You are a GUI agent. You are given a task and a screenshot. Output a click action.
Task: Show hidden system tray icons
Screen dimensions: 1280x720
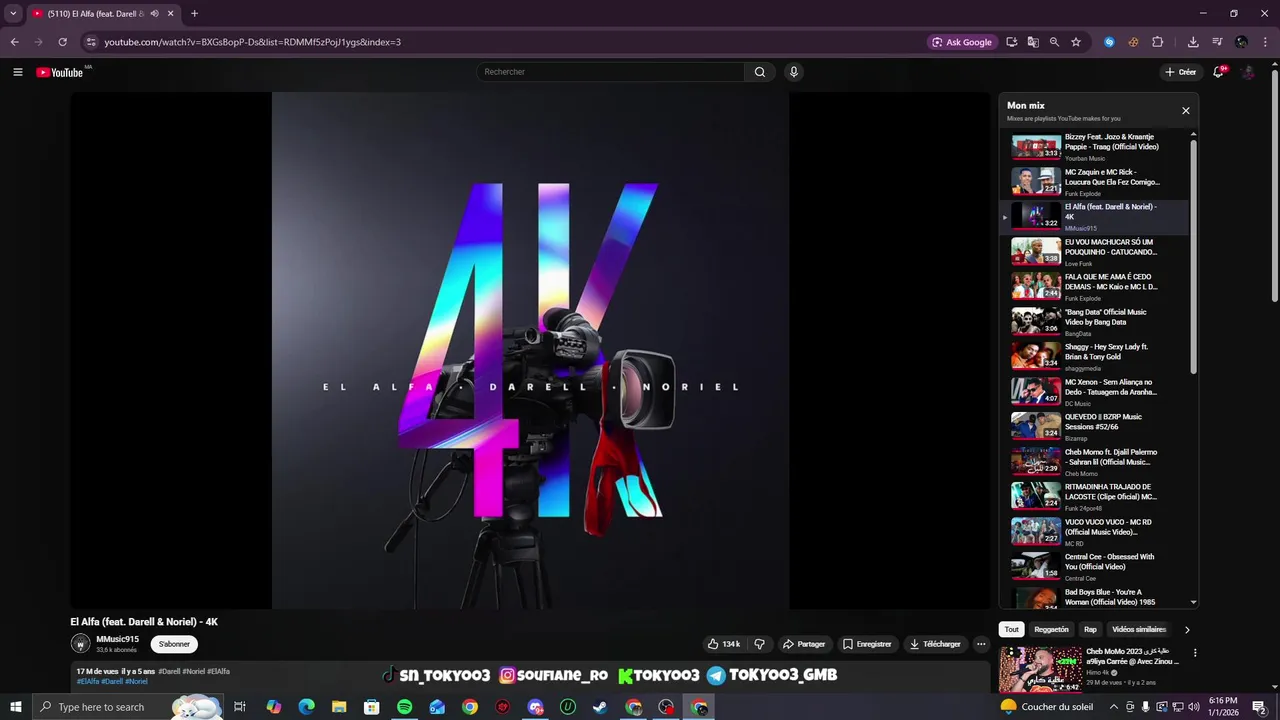(x=1114, y=707)
